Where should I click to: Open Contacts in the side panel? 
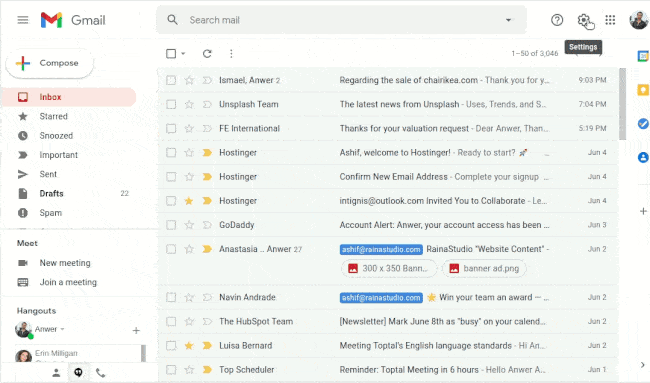coord(643,157)
